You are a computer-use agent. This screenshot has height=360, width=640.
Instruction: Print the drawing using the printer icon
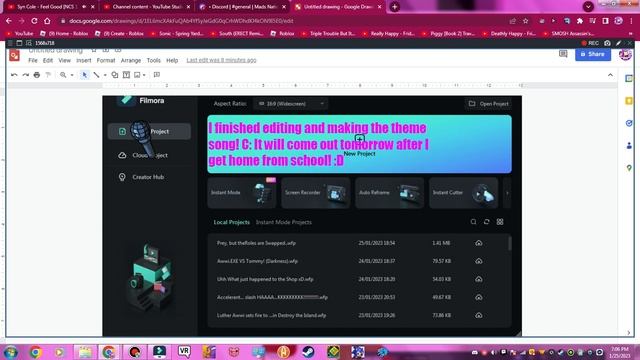click(x=37, y=75)
